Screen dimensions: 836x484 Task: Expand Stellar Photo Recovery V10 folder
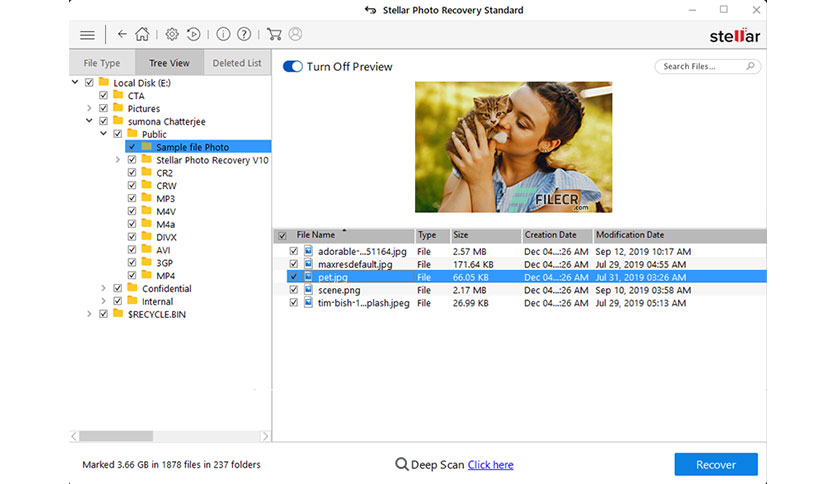118,159
